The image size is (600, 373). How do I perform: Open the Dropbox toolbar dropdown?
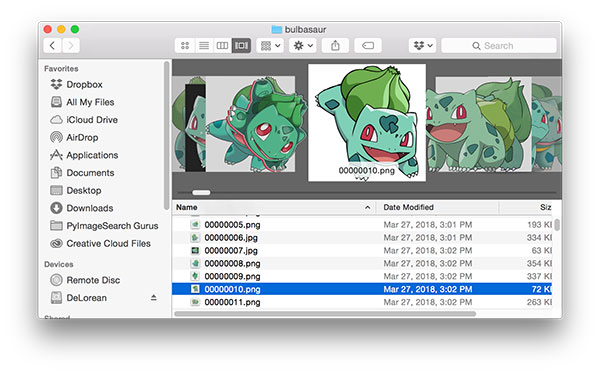click(x=422, y=46)
